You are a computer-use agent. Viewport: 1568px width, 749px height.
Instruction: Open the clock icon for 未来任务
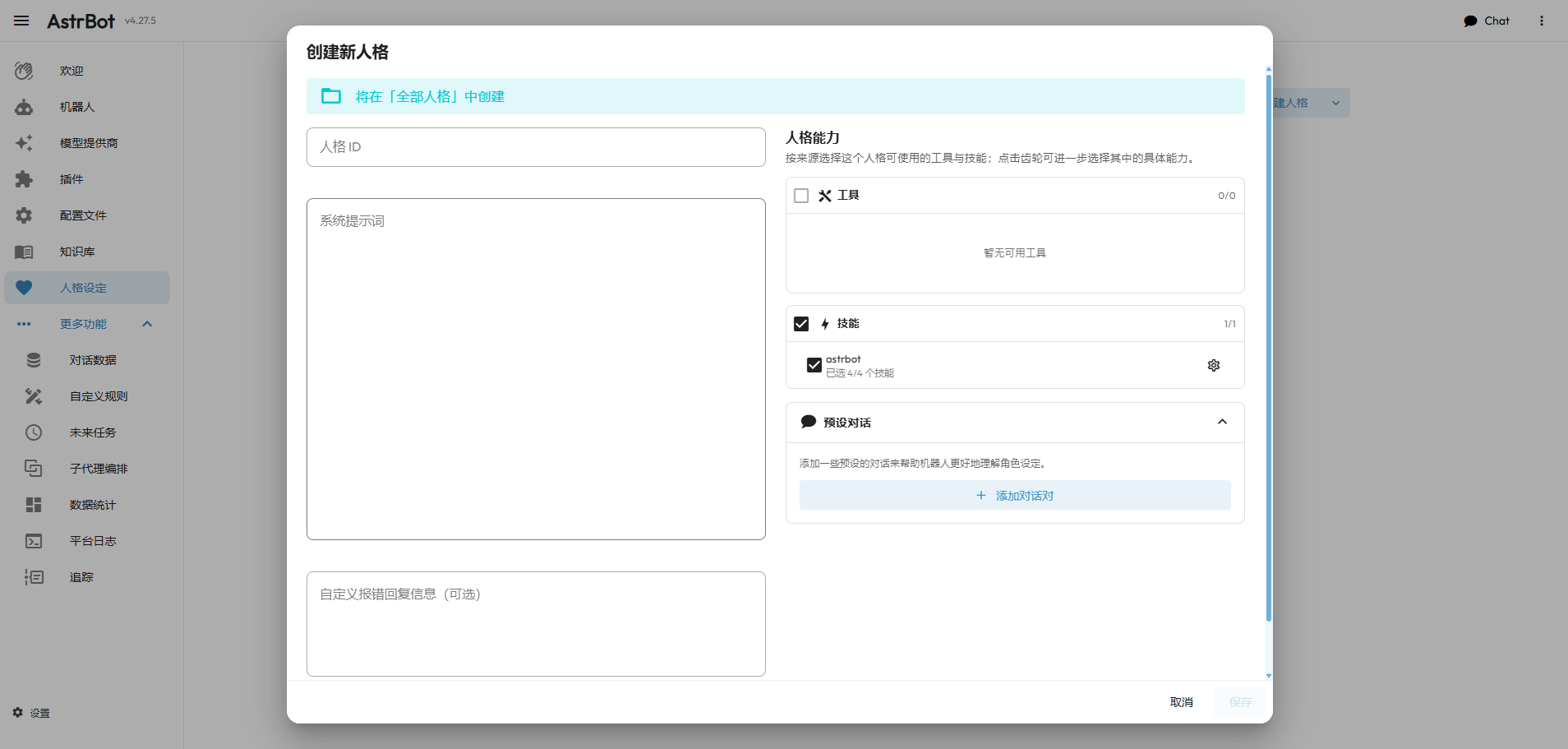point(34,432)
